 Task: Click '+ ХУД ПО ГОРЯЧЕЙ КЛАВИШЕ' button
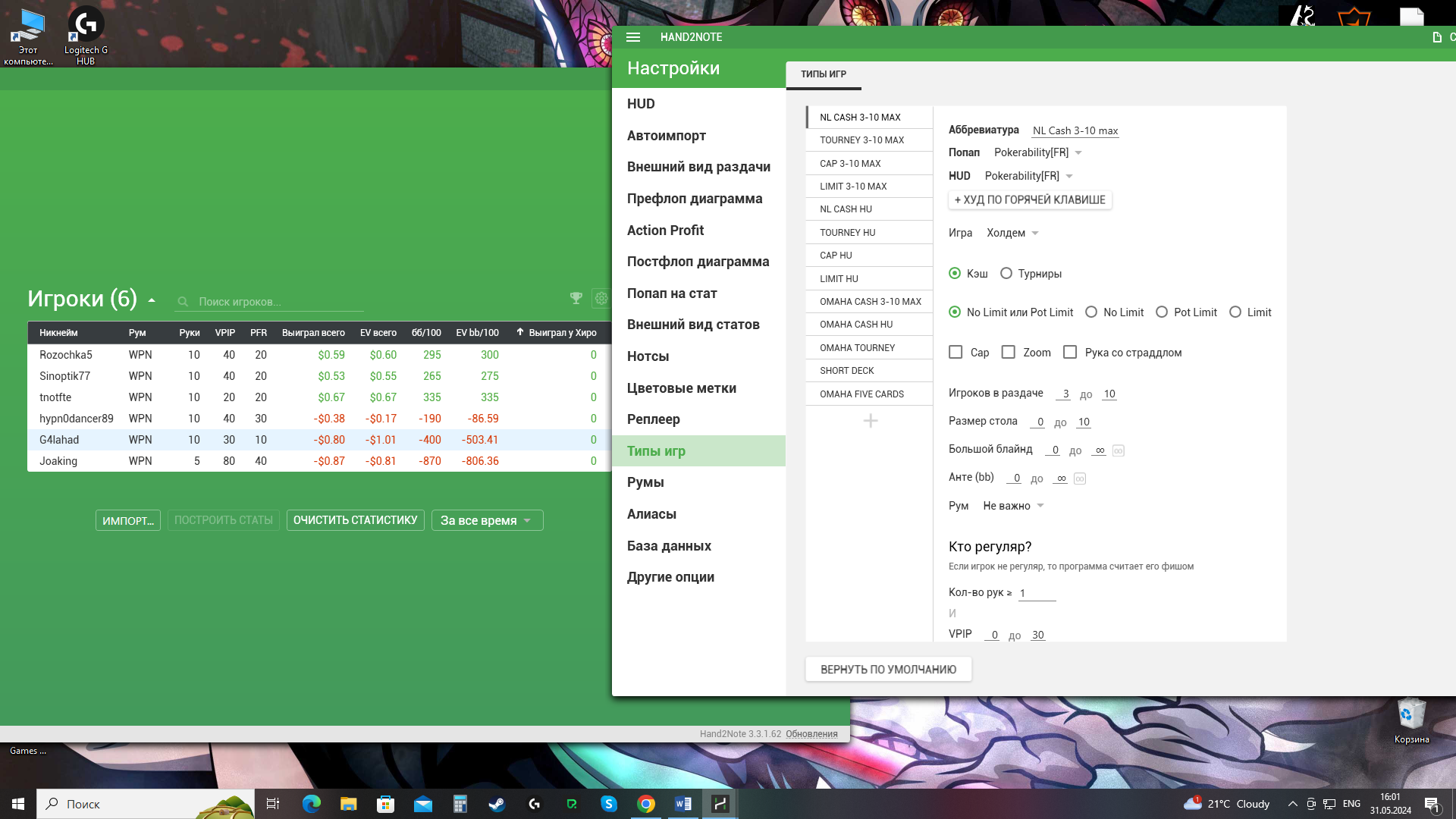point(1030,200)
